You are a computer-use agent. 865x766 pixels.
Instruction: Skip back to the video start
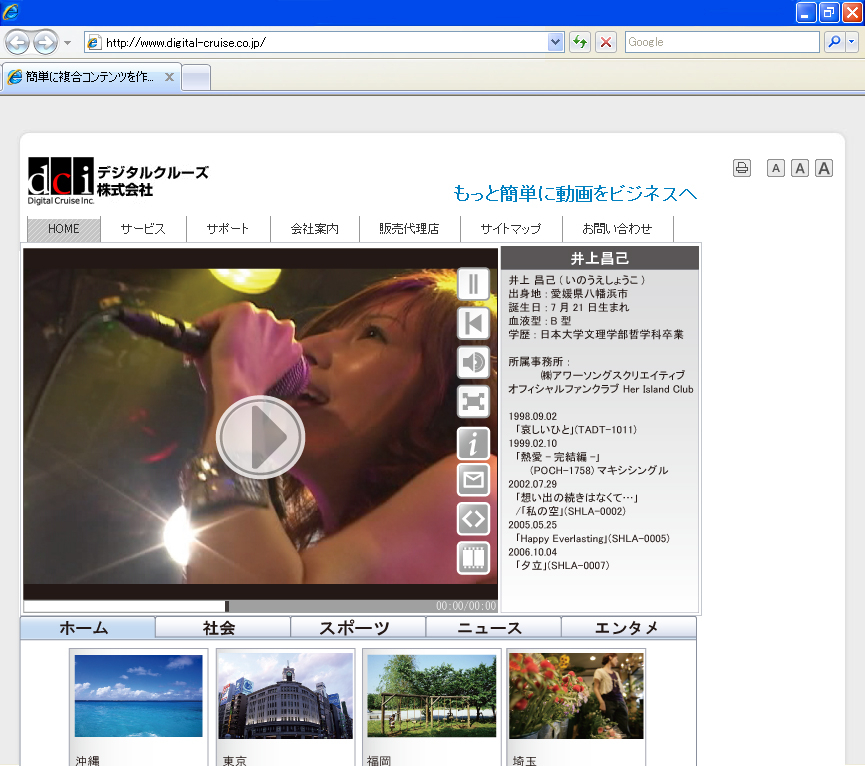[473, 323]
